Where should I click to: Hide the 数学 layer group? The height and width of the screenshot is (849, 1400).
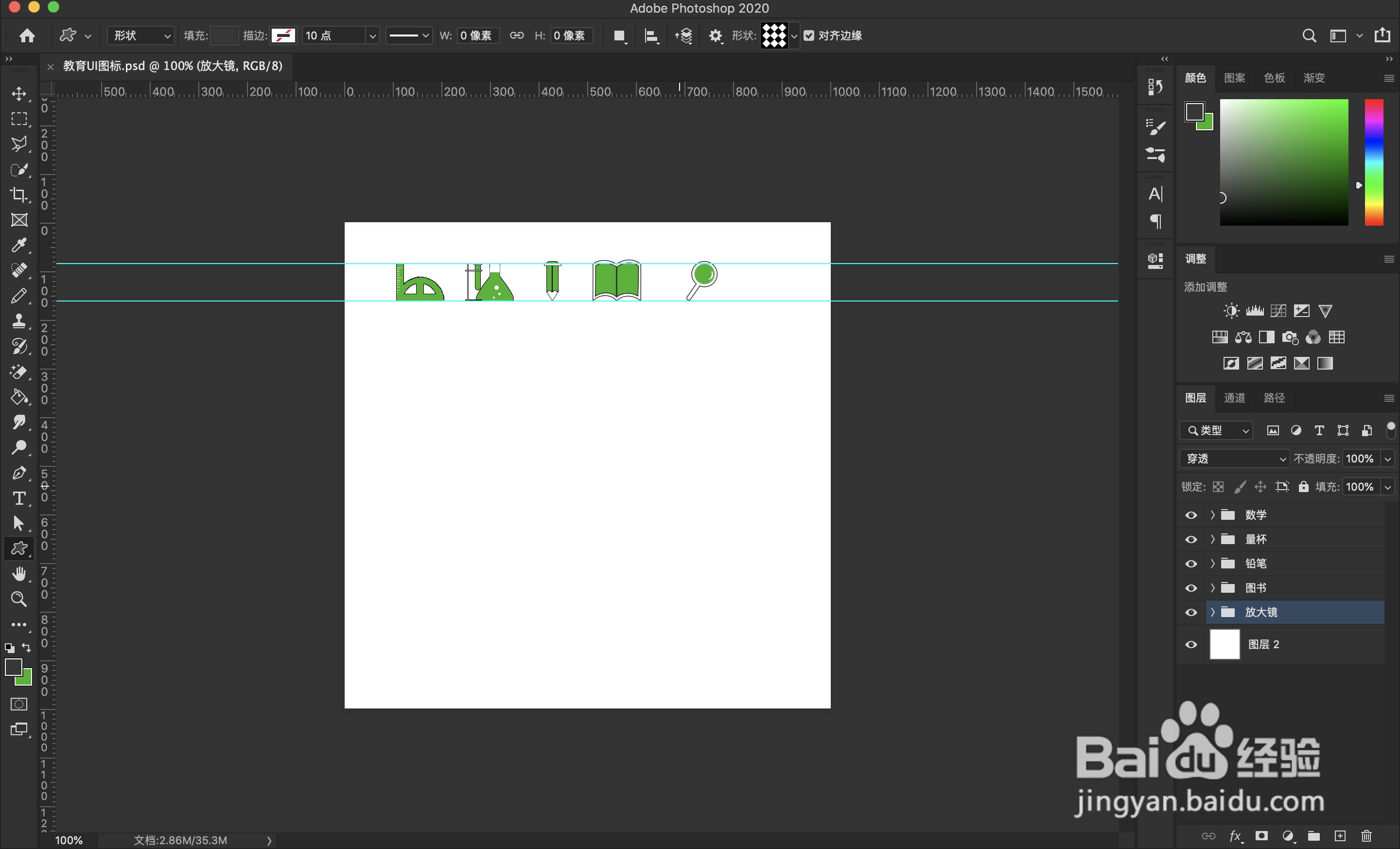[x=1191, y=515]
